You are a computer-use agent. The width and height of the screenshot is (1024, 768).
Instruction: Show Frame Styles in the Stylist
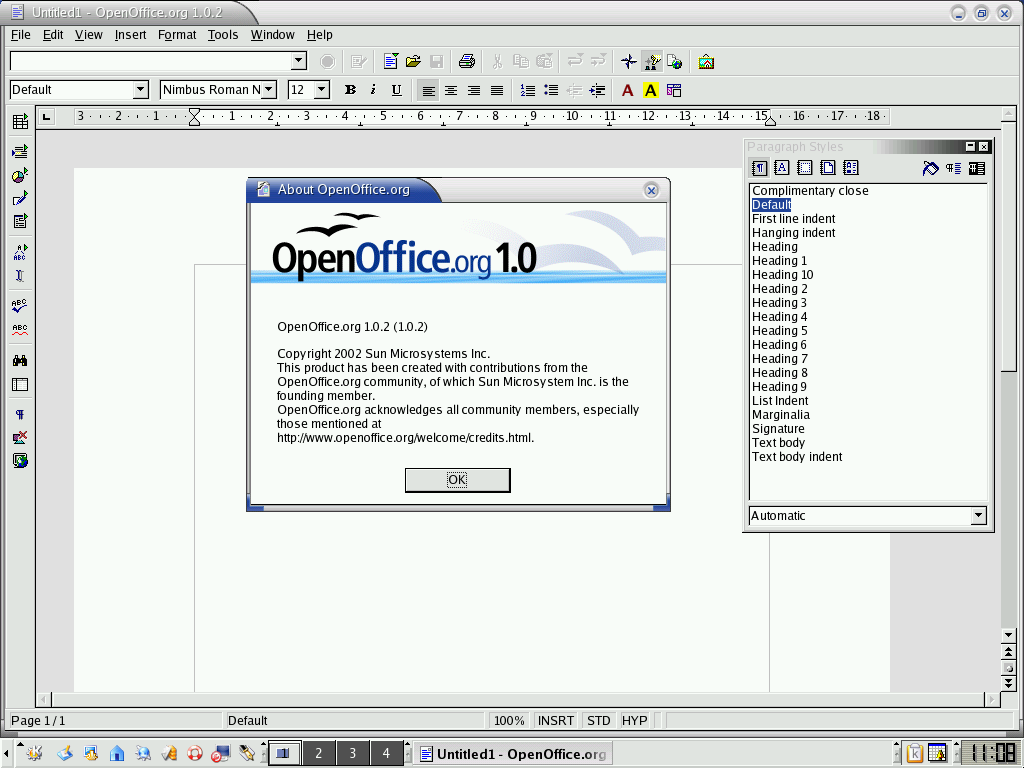805,168
